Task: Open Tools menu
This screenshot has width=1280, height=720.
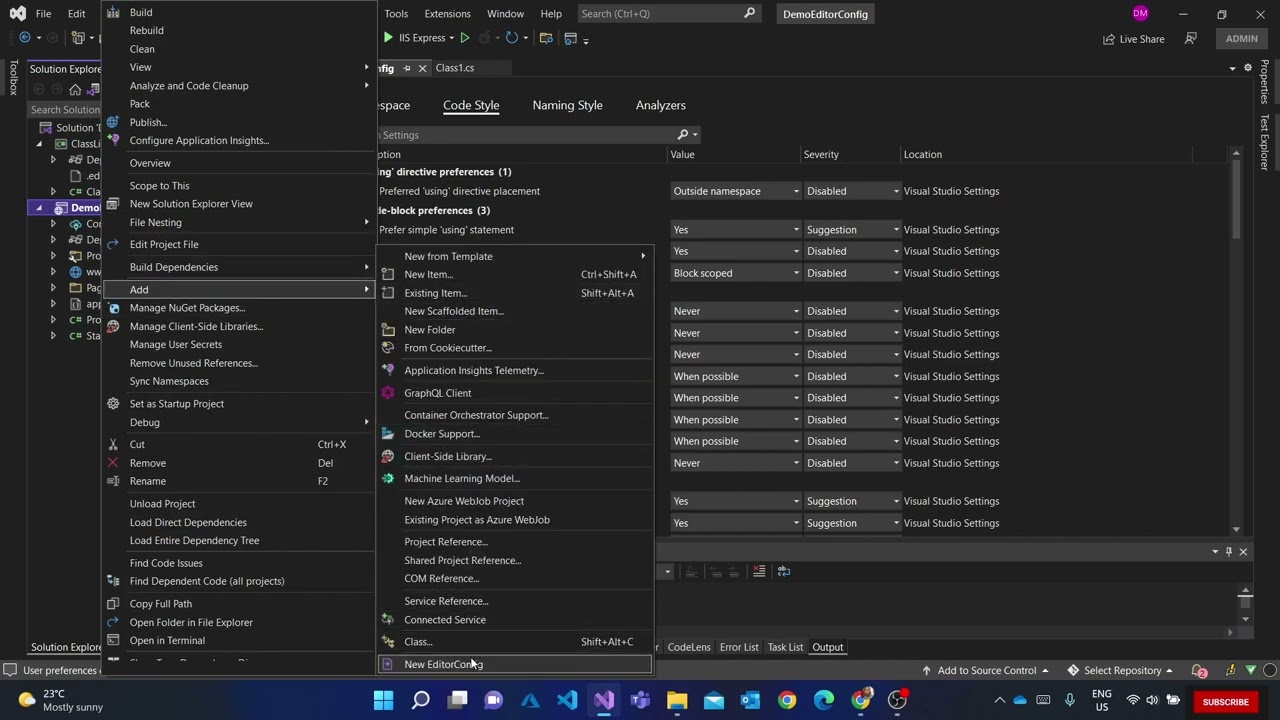Action: [396, 14]
